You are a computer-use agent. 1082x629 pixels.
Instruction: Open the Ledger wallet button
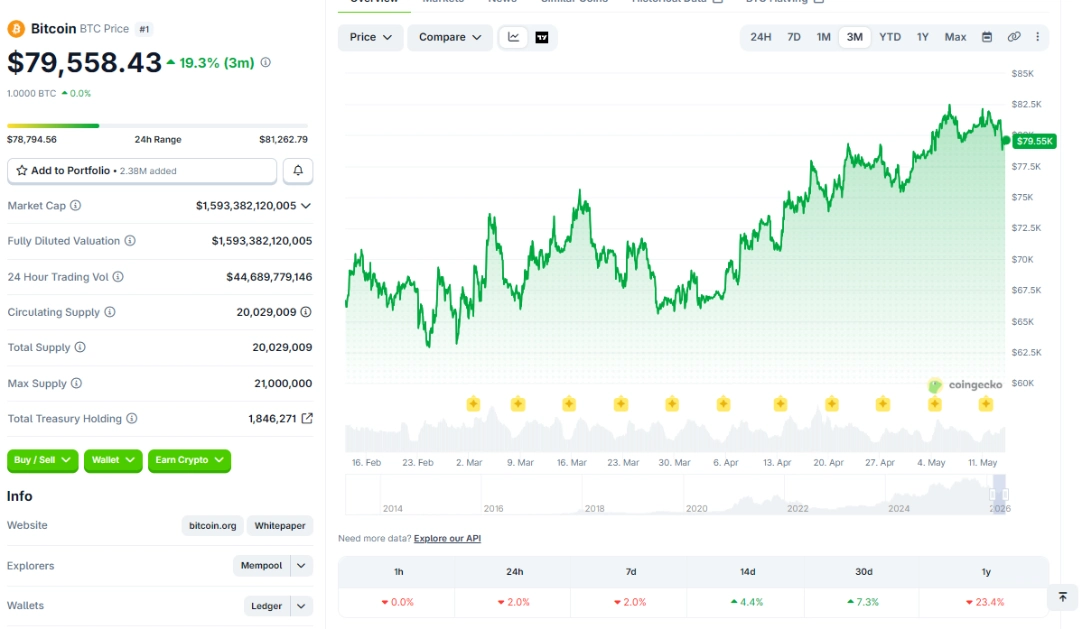266,606
